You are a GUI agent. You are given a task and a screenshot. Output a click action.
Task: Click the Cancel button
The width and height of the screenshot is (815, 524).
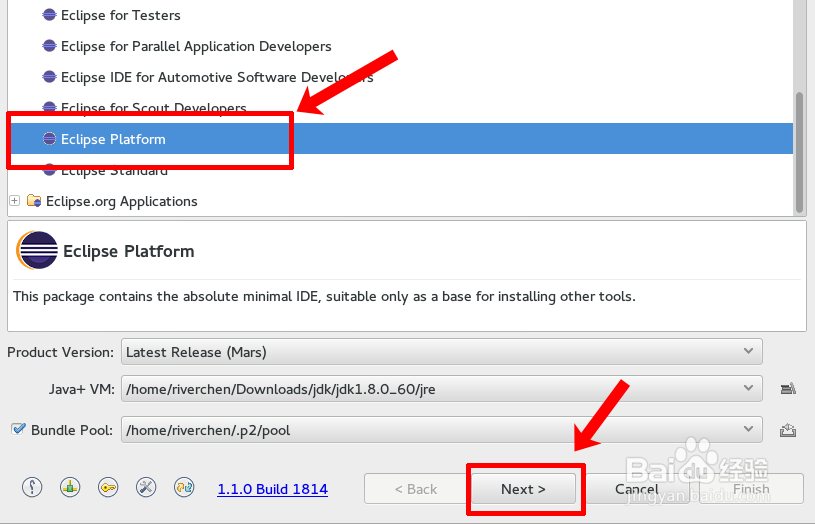pyautogui.click(x=637, y=489)
